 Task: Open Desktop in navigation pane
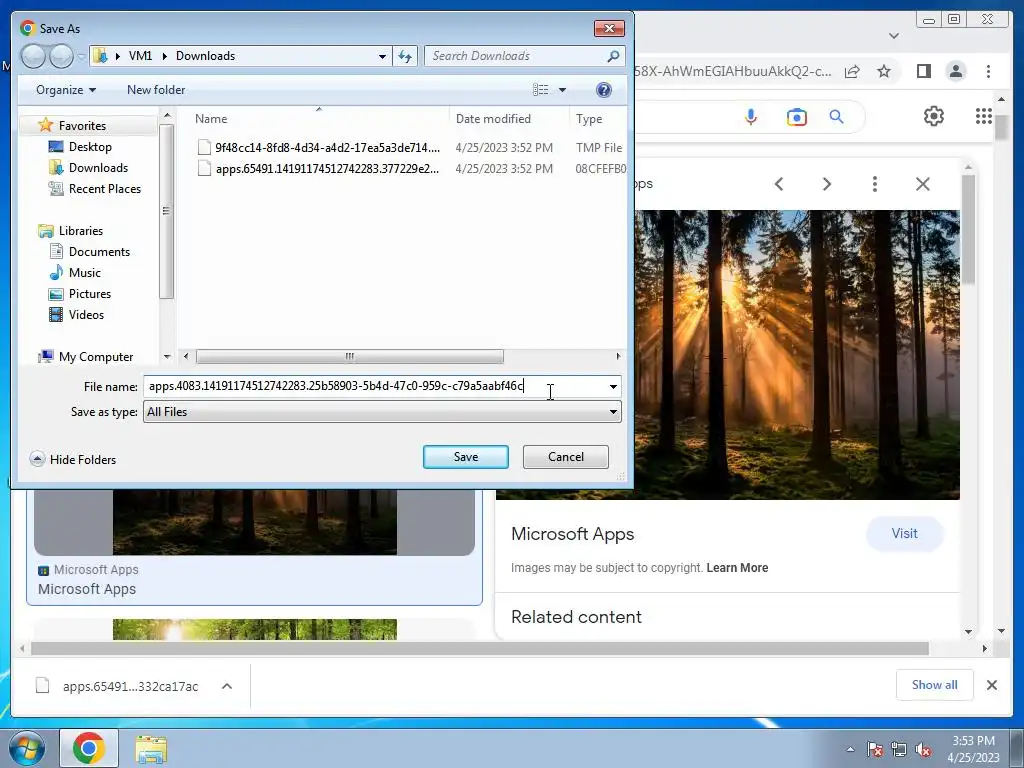(x=90, y=147)
